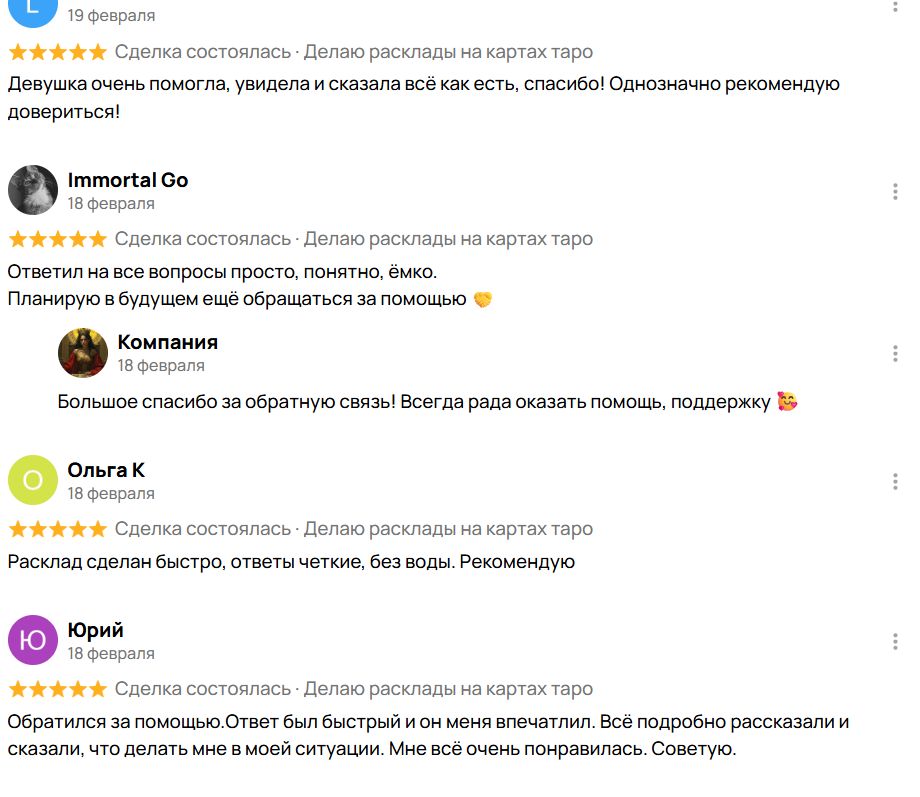Click the Immortal Go reviewer name
Image resolution: width=920 pixels, height=797 pixels.
coord(128,180)
